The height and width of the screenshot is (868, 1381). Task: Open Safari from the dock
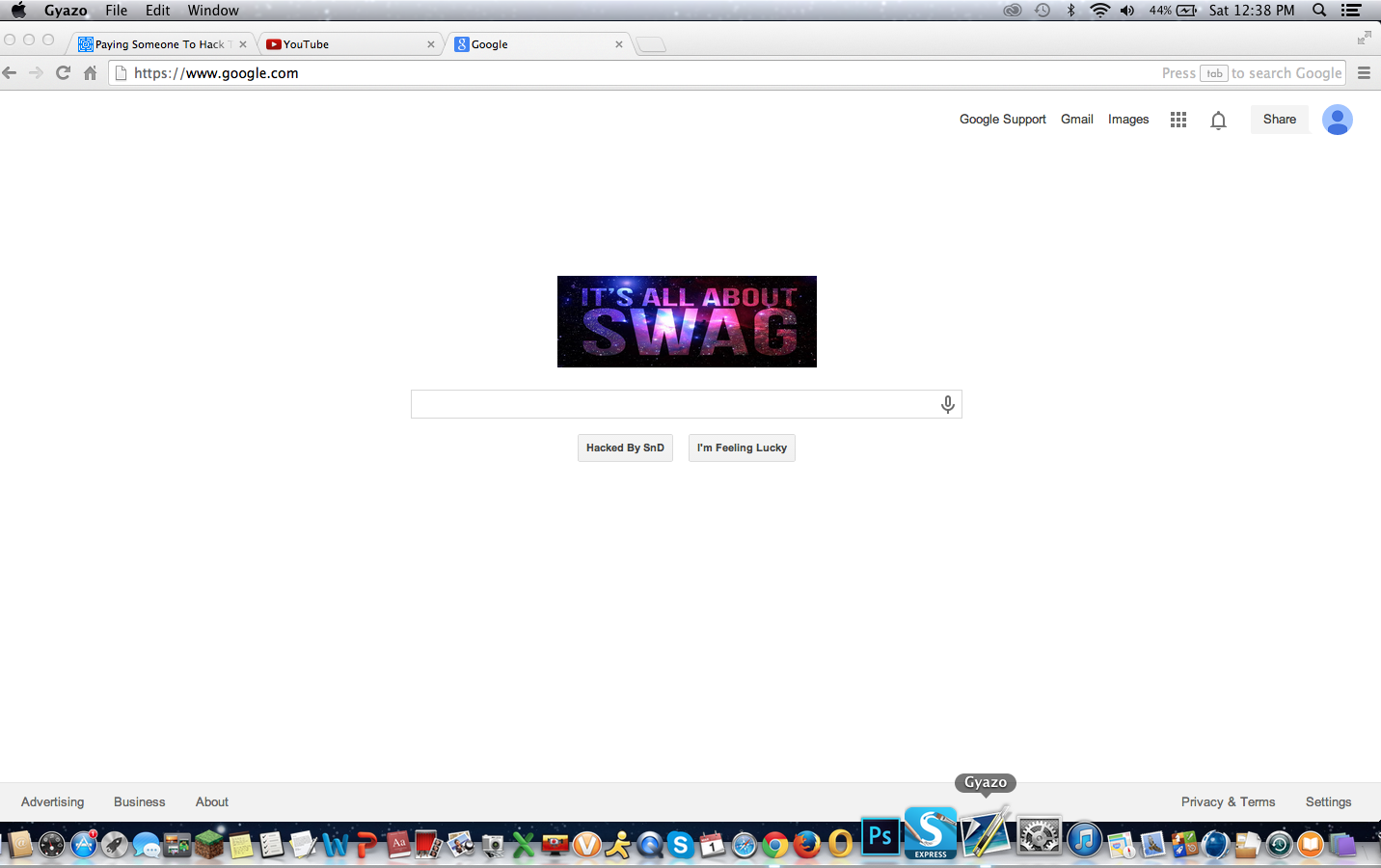click(745, 845)
